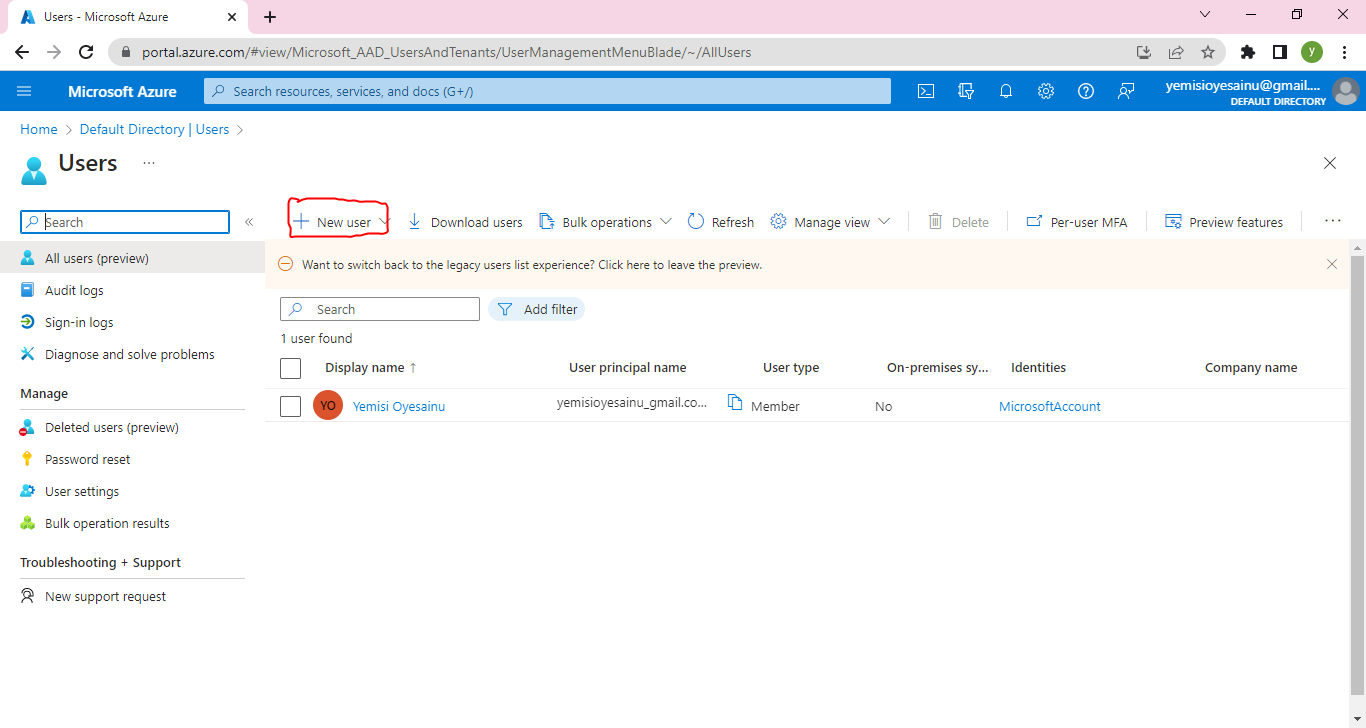Open the Chrome profile avatar
This screenshot has height=728, width=1366.
click(1312, 52)
